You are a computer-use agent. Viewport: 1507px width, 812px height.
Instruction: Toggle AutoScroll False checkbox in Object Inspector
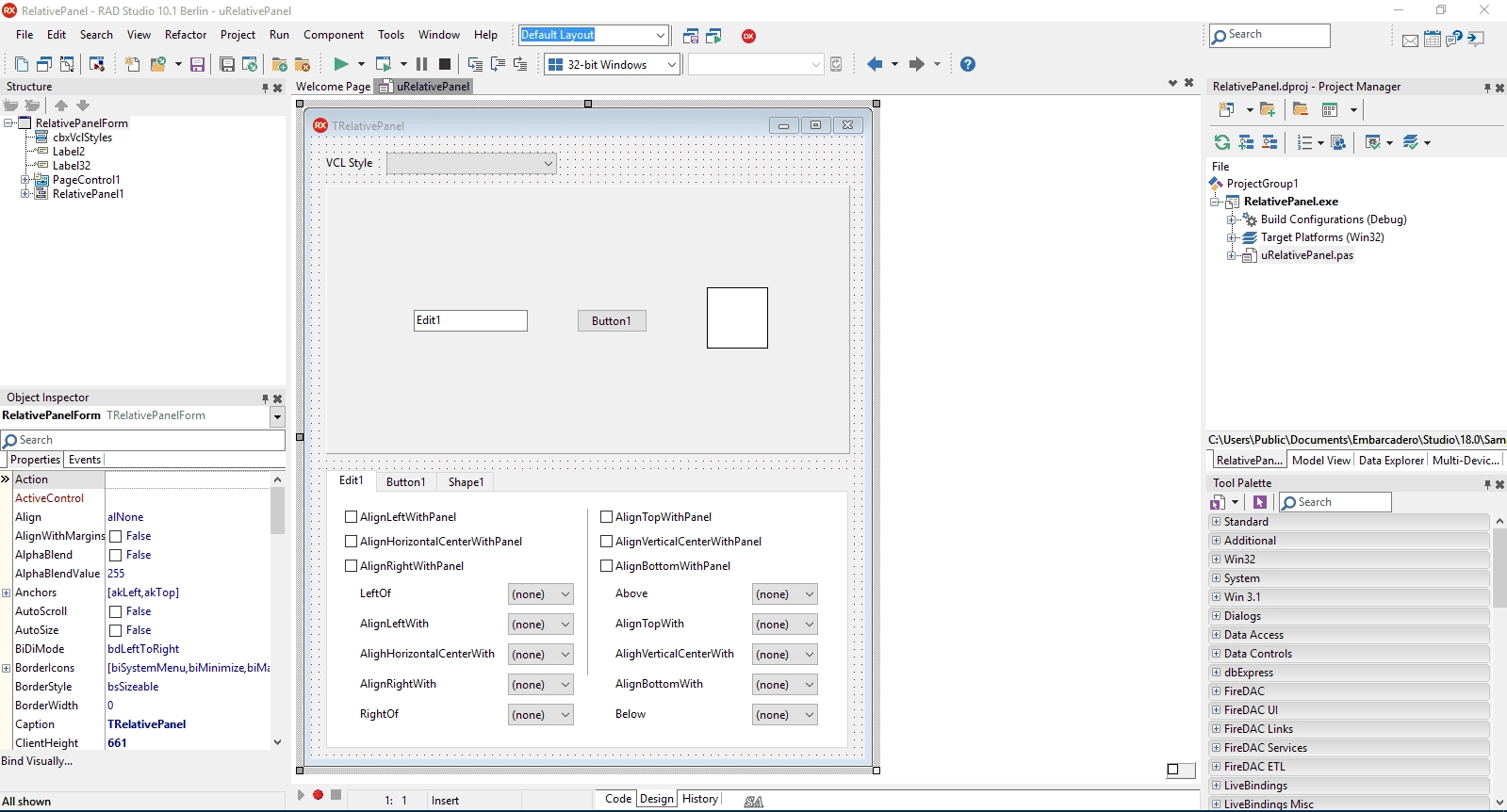[116, 611]
